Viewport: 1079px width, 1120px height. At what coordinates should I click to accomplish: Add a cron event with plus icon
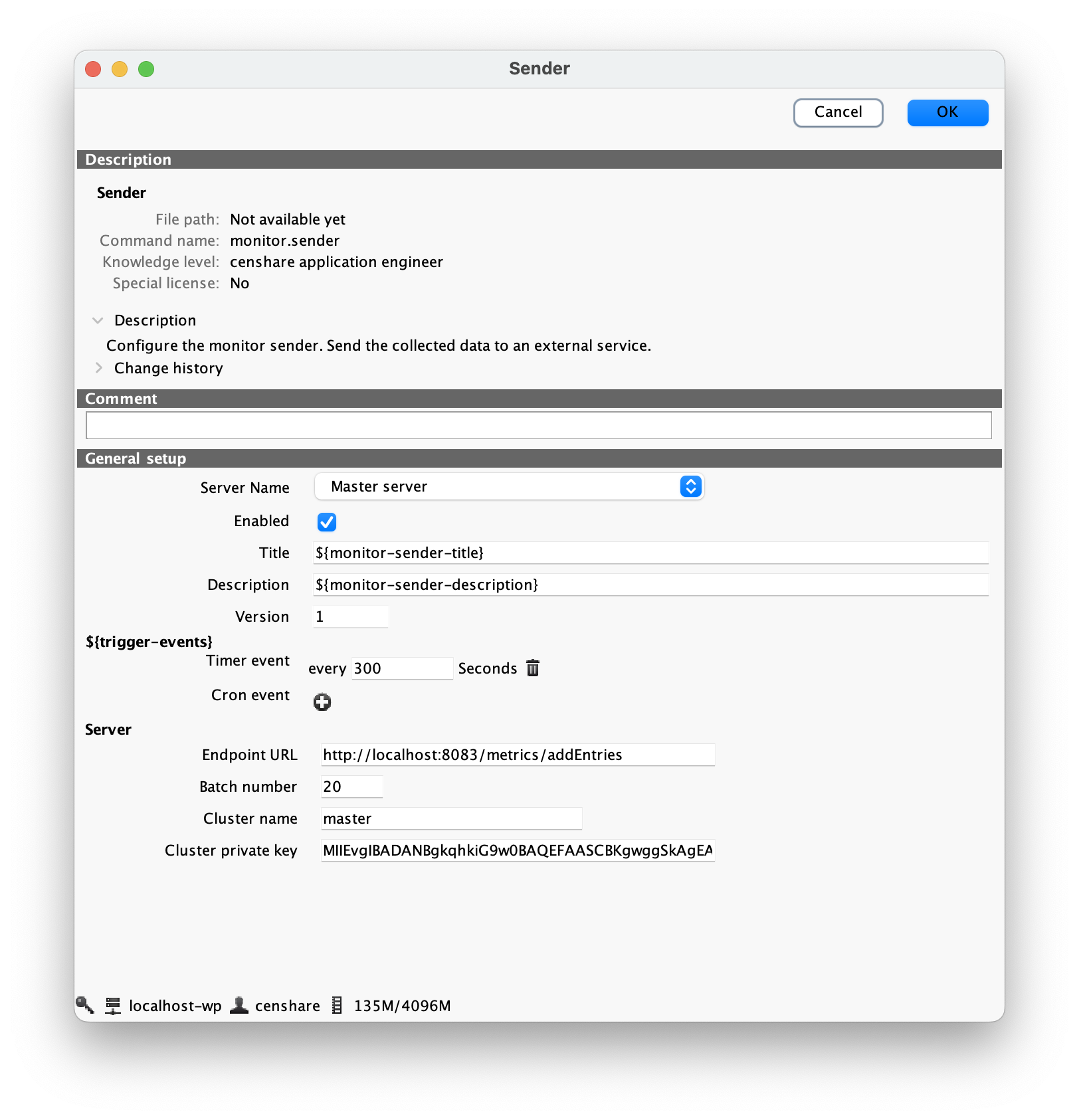click(322, 702)
